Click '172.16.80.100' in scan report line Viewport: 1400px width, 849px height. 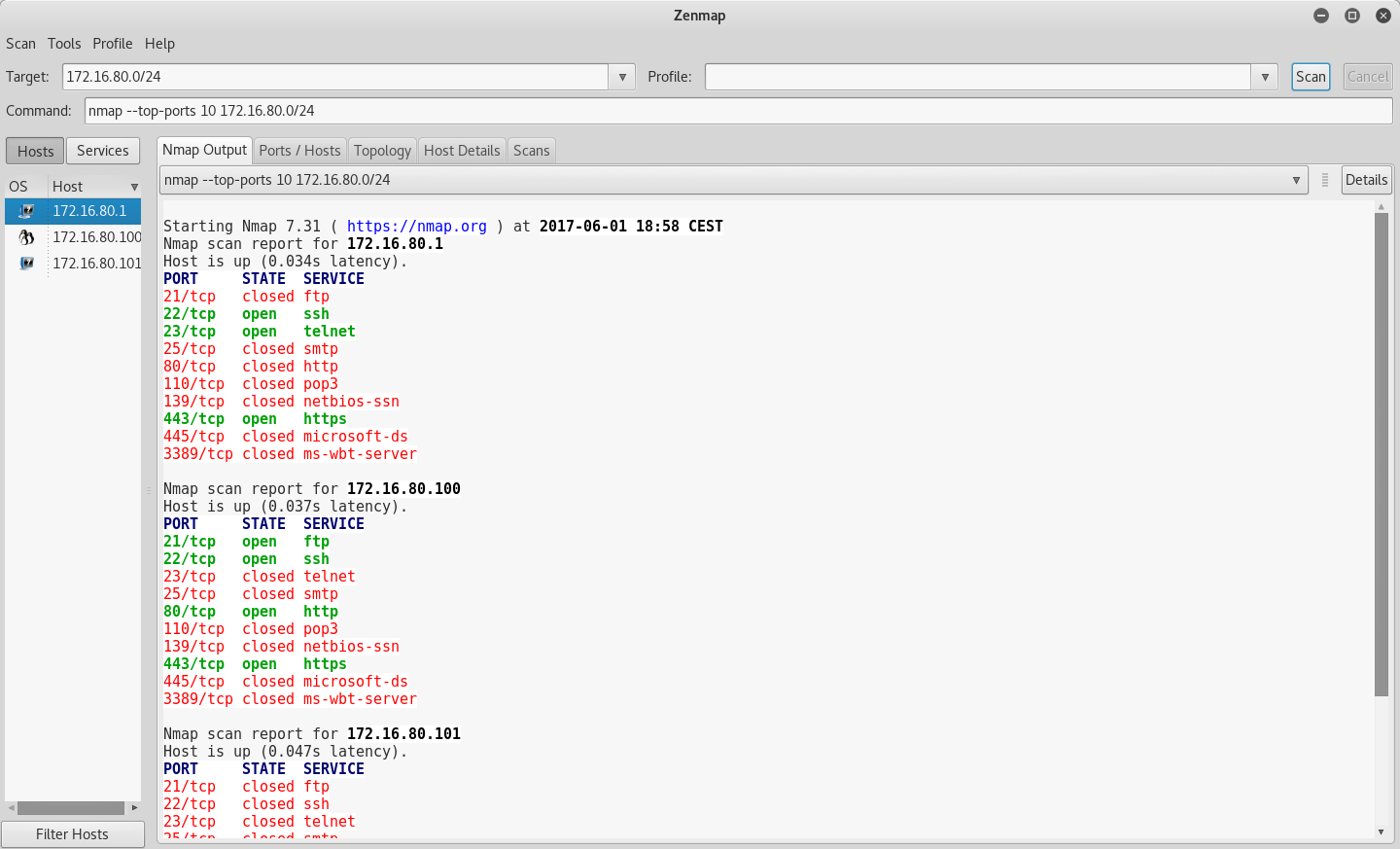pos(403,489)
